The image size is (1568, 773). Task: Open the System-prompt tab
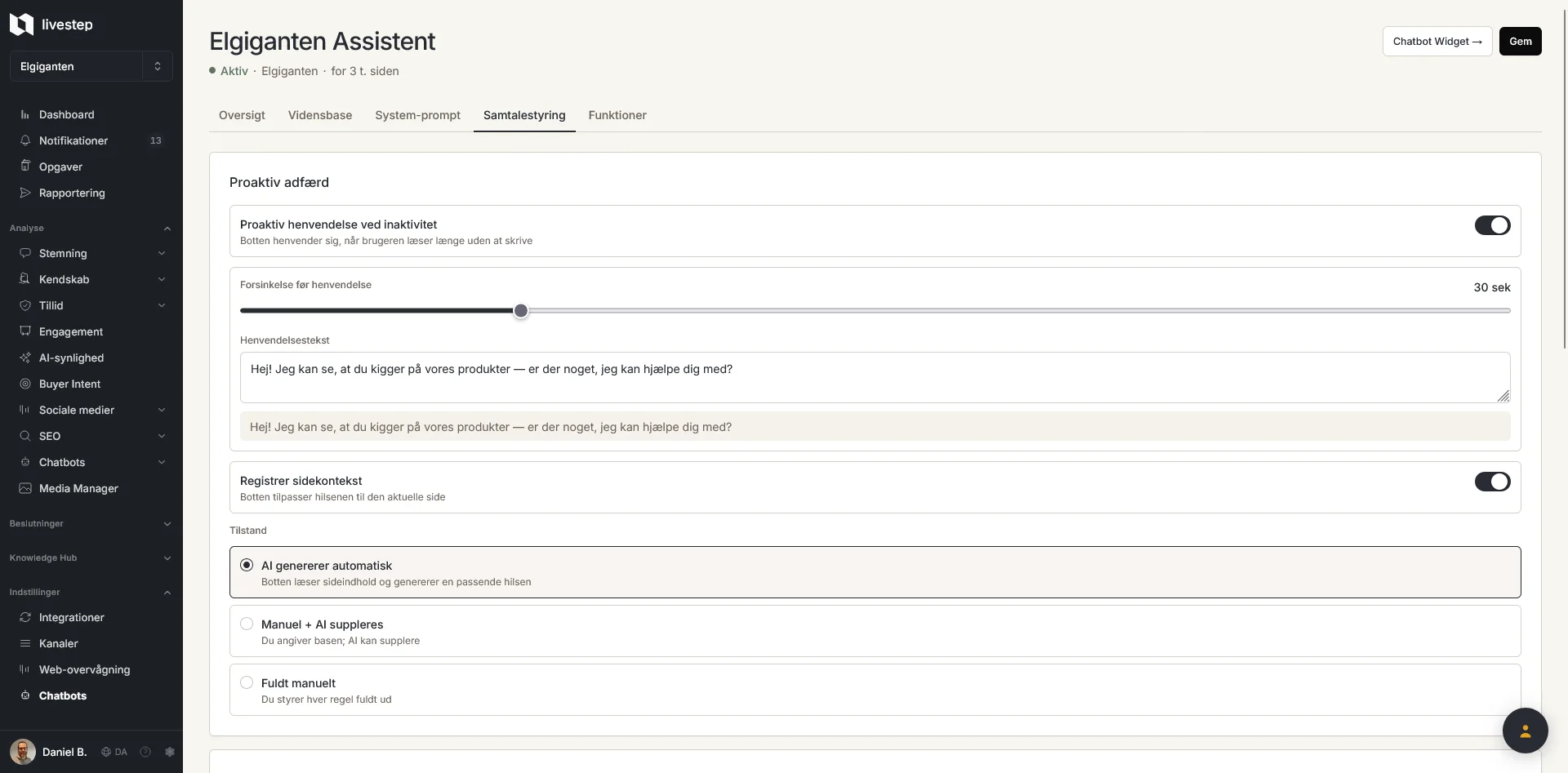click(x=417, y=115)
